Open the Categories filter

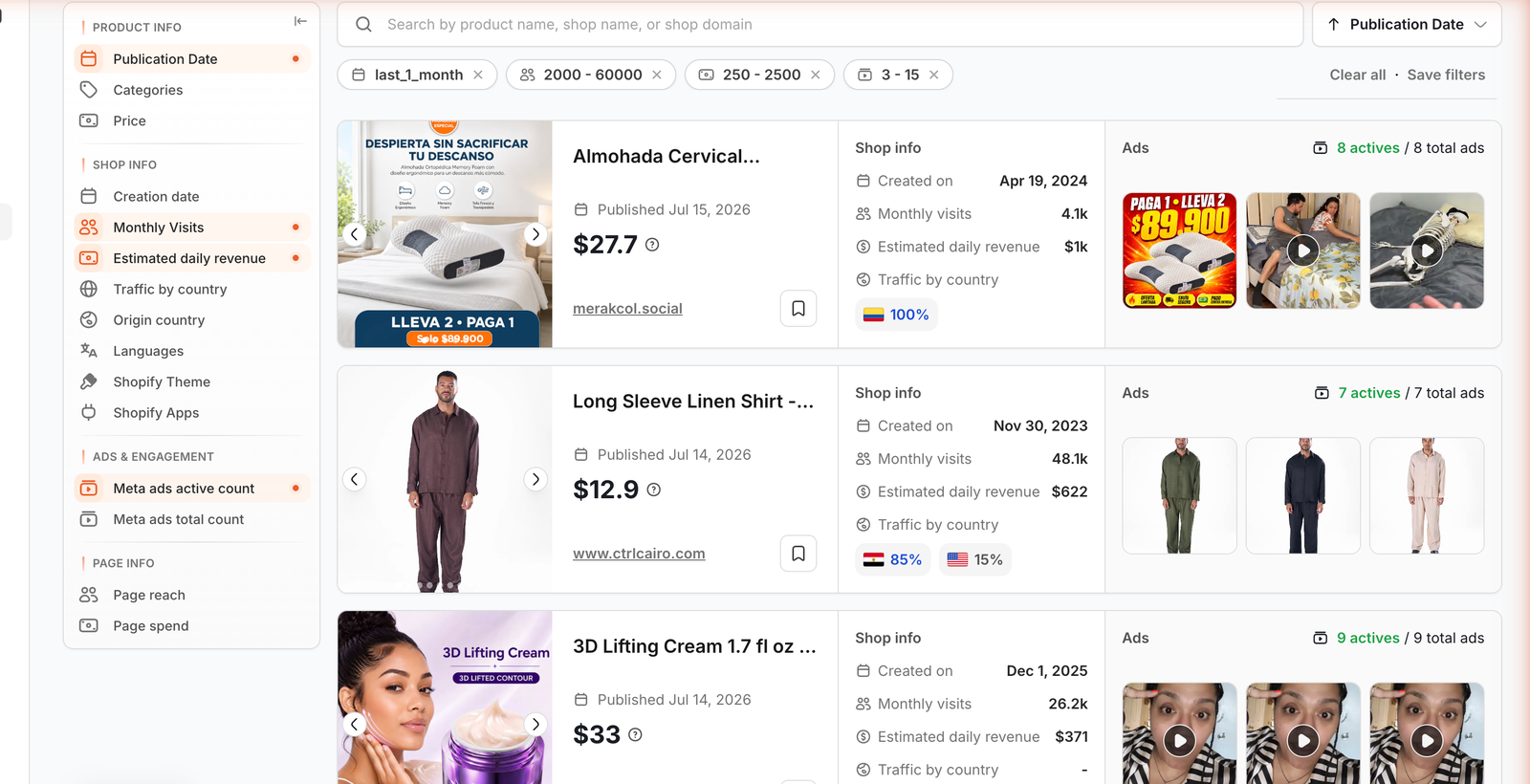pos(192,90)
